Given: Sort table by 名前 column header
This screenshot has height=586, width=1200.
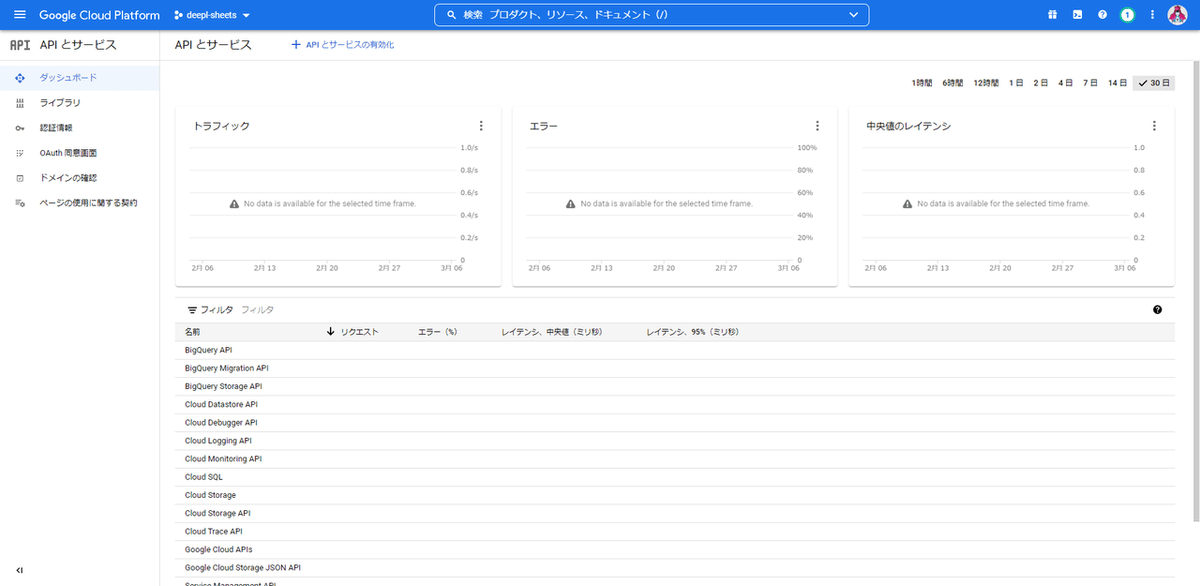Looking at the screenshot, I should tap(193, 331).
